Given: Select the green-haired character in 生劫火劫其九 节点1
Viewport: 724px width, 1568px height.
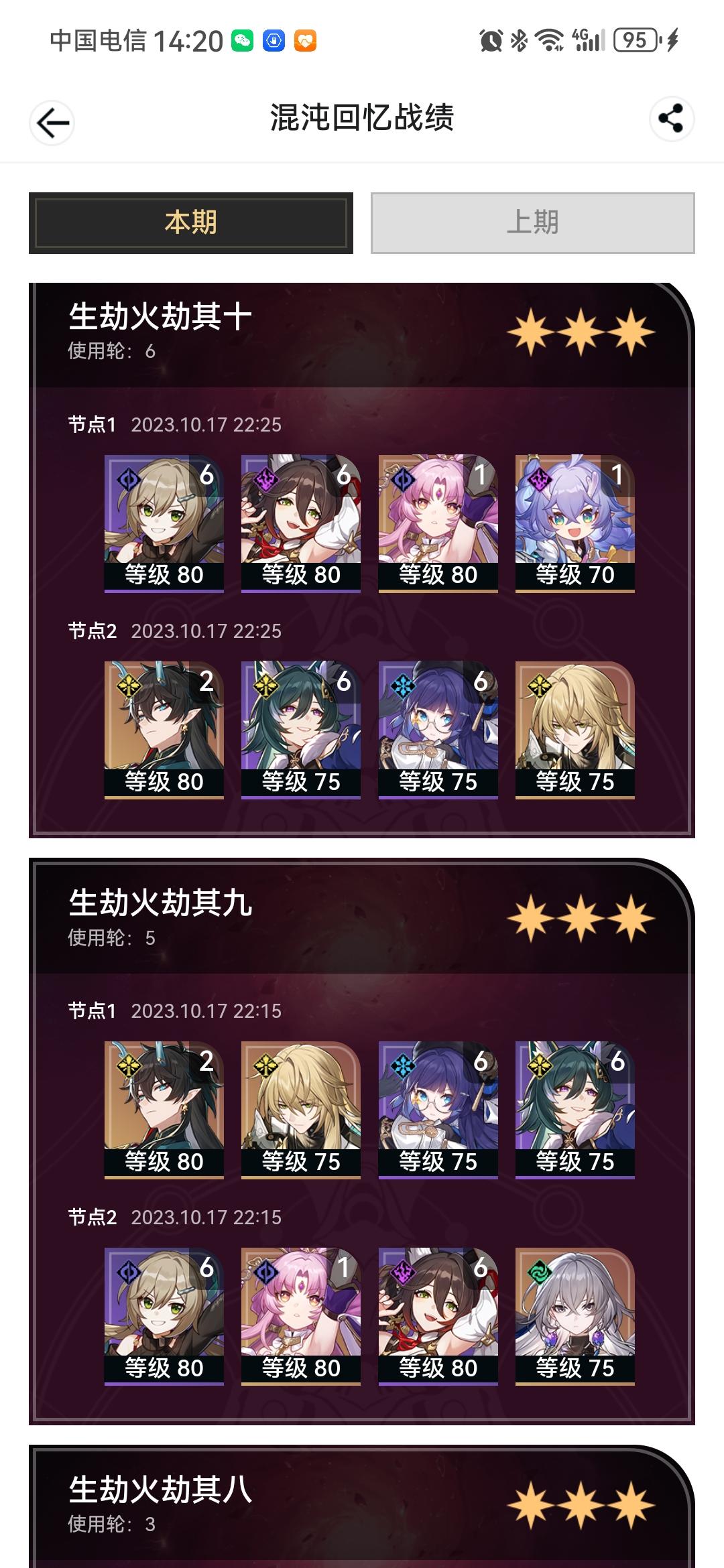Looking at the screenshot, I should (575, 1110).
